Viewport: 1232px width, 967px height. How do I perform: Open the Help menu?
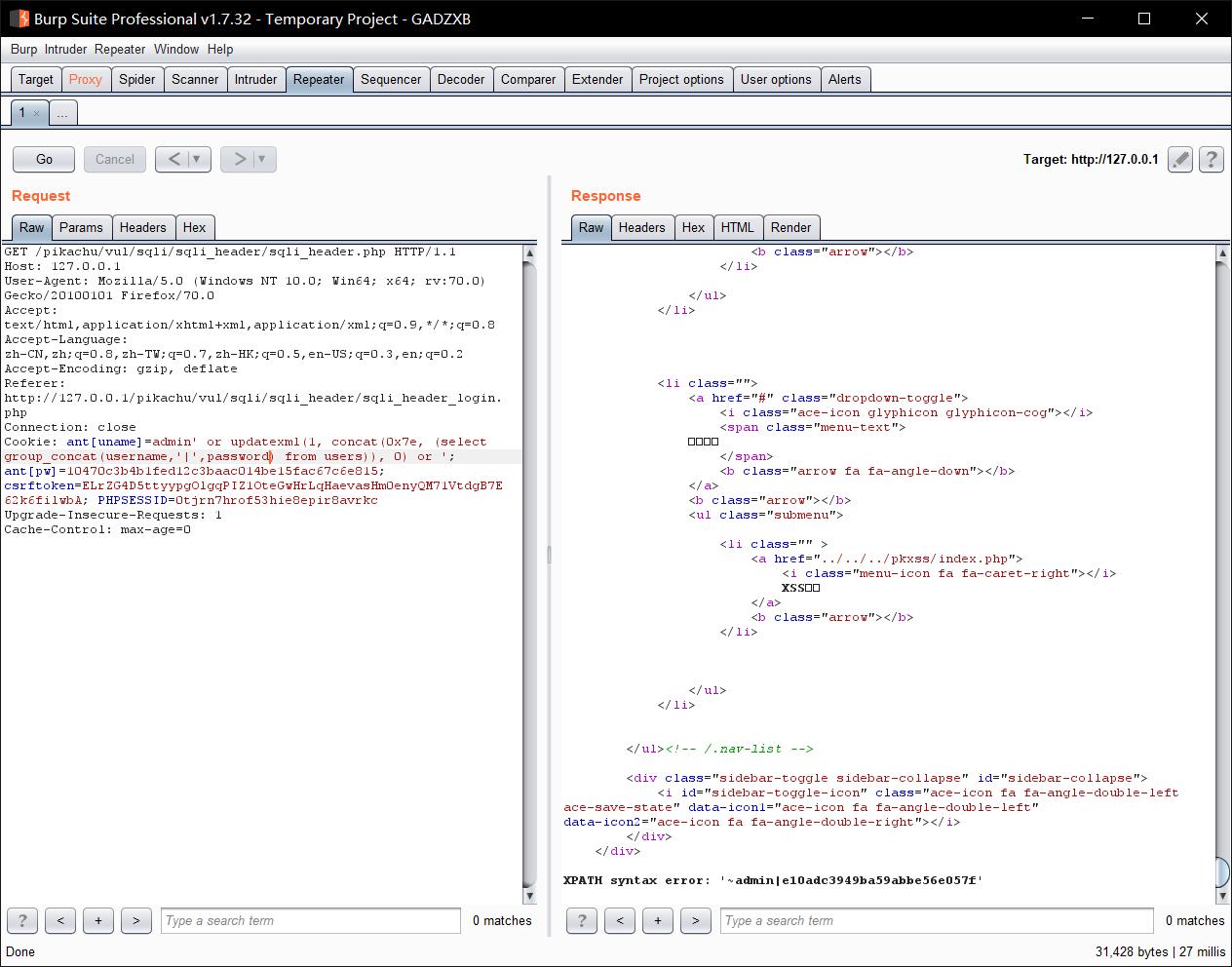tap(220, 49)
